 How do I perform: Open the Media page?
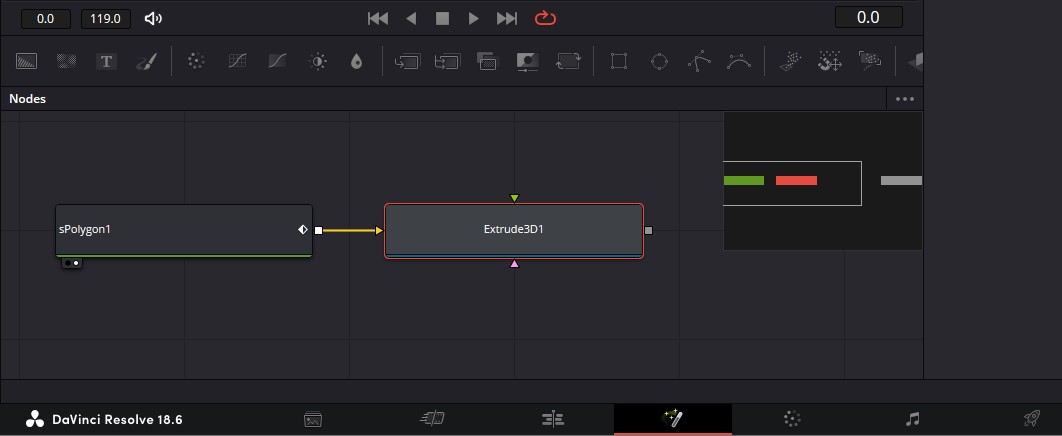point(313,419)
